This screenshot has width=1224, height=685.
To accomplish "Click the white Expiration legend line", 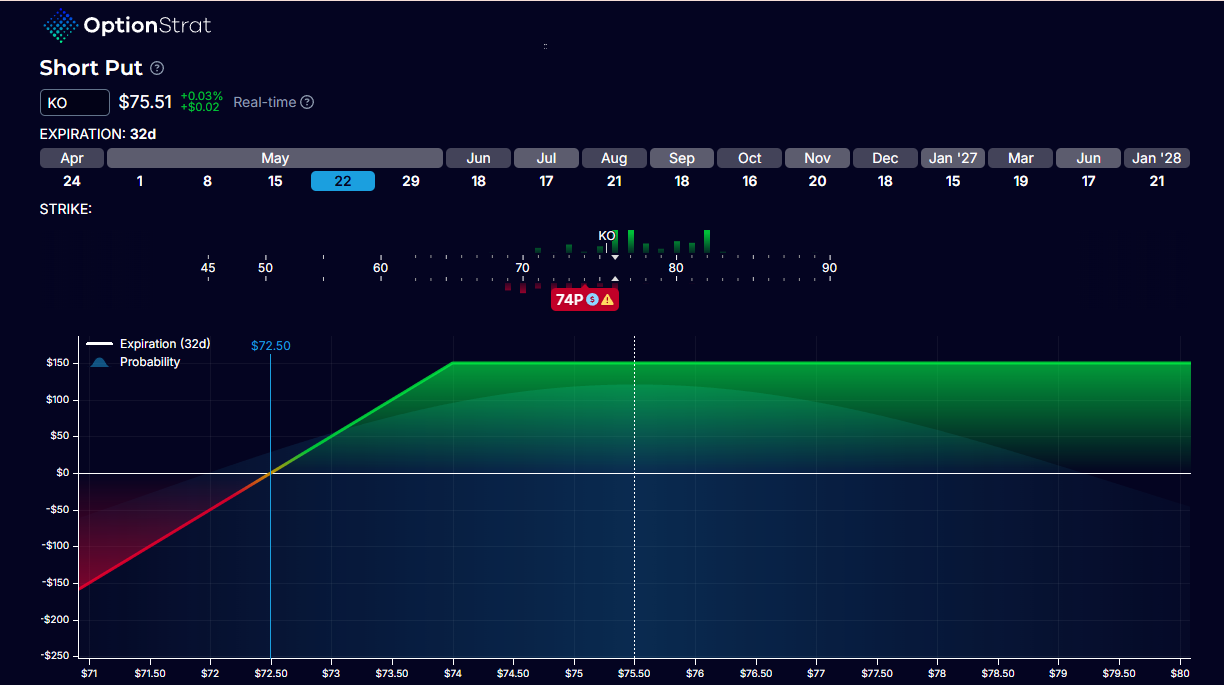I will (100, 344).
